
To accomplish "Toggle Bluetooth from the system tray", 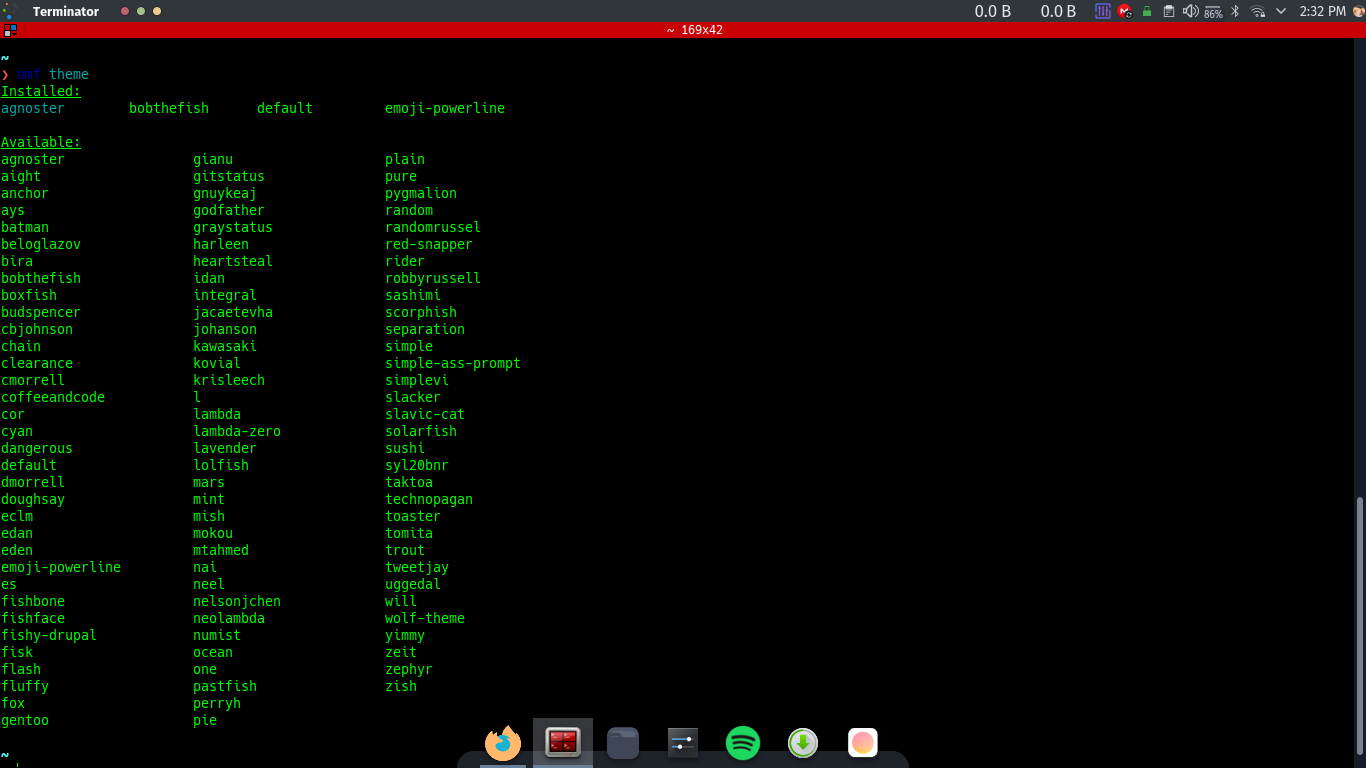I will click(x=1236, y=11).
